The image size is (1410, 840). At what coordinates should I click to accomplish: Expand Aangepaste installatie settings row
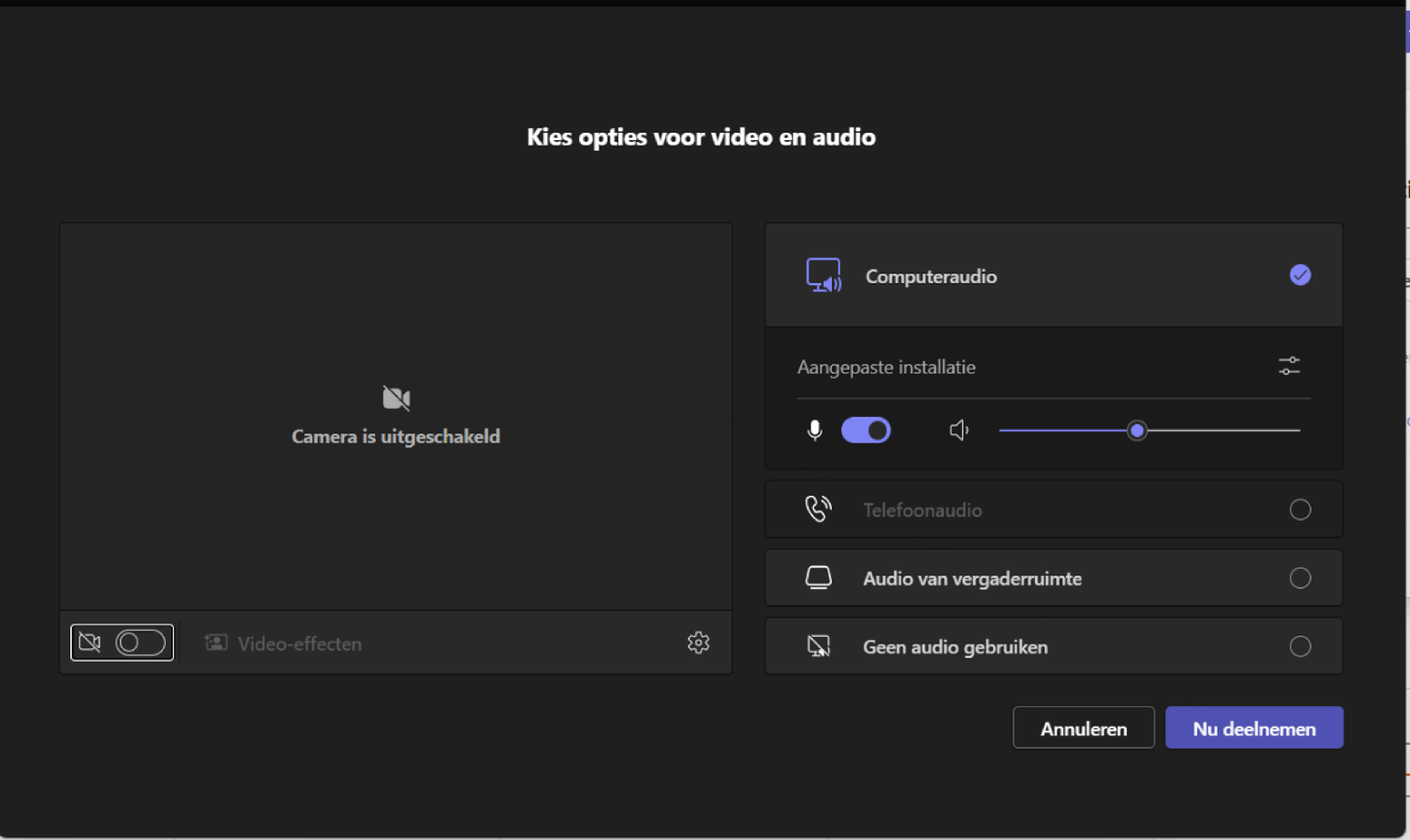pos(886,367)
